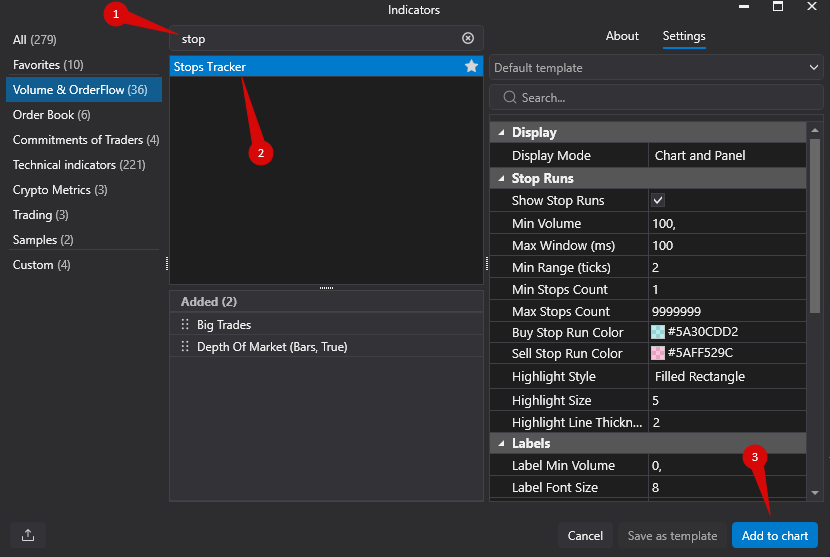Minimize the Indicators window
This screenshot has height=557, width=830.
(744, 7)
